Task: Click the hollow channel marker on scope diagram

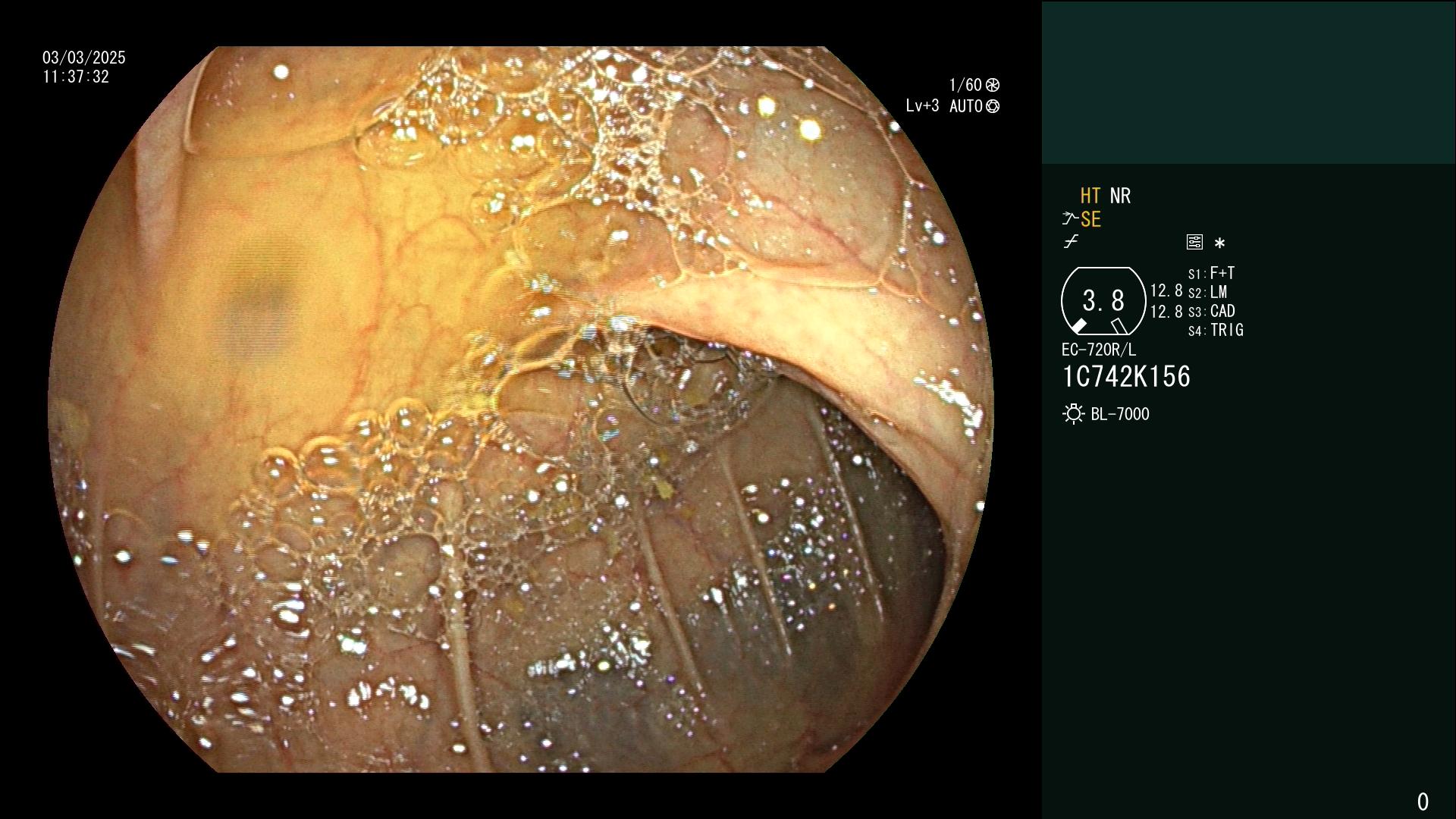Action: [1119, 326]
